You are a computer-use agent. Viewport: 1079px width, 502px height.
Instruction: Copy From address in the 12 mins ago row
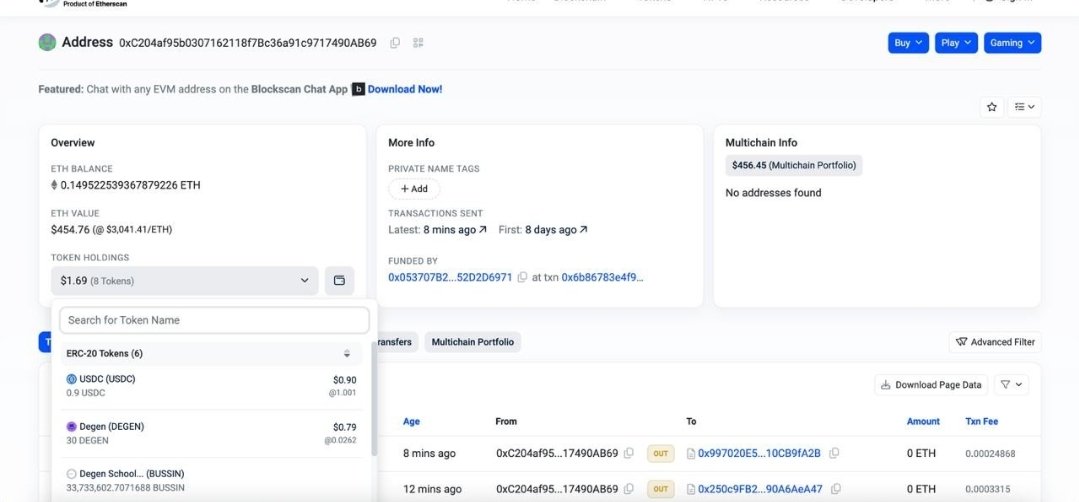[x=628, y=489]
